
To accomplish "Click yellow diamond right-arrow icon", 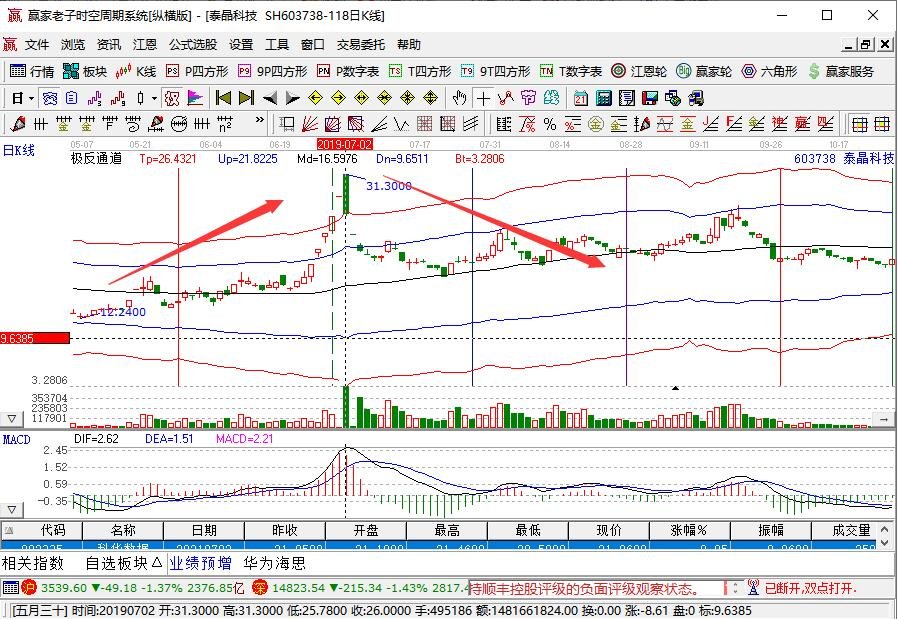I will (x=338, y=98).
